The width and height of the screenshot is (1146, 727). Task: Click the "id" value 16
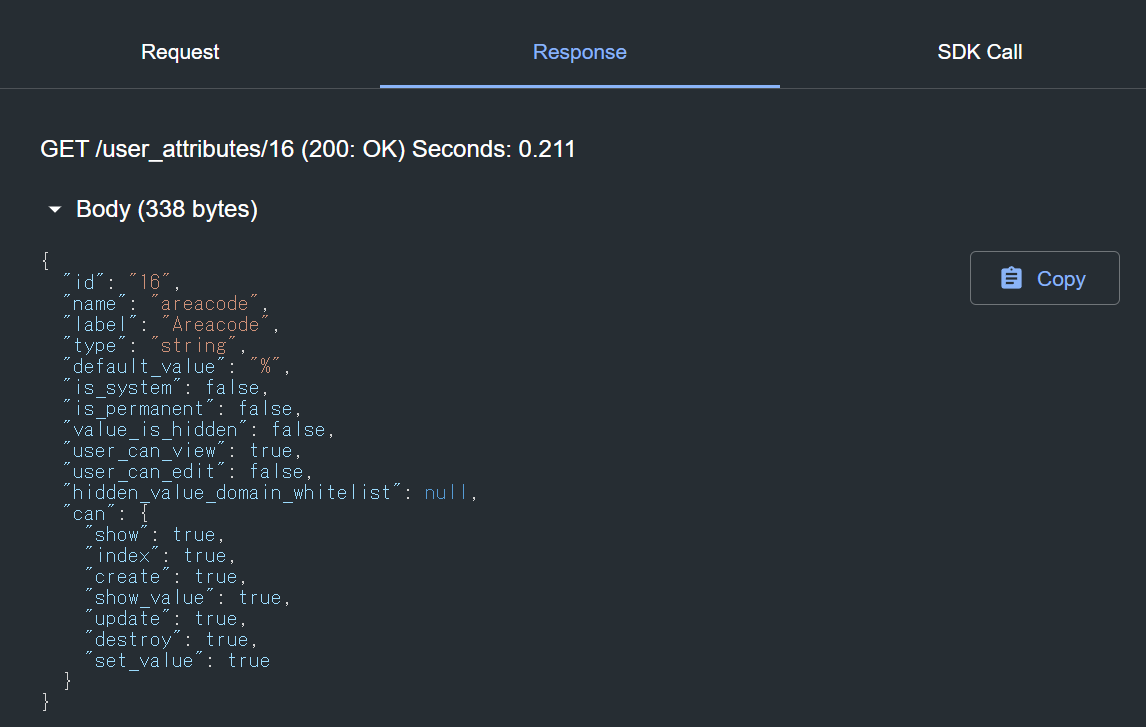pos(150,282)
